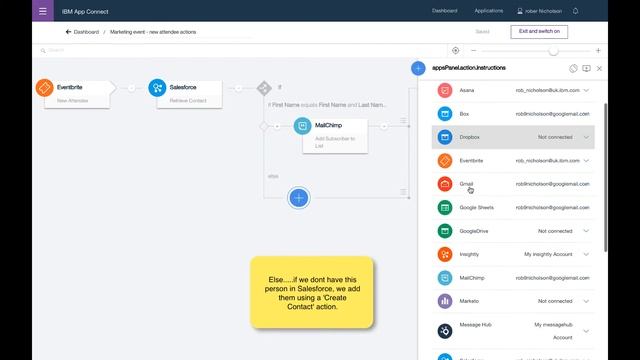Click the If condition summary text
Viewport: 640px width, 360px height.
point(327,105)
